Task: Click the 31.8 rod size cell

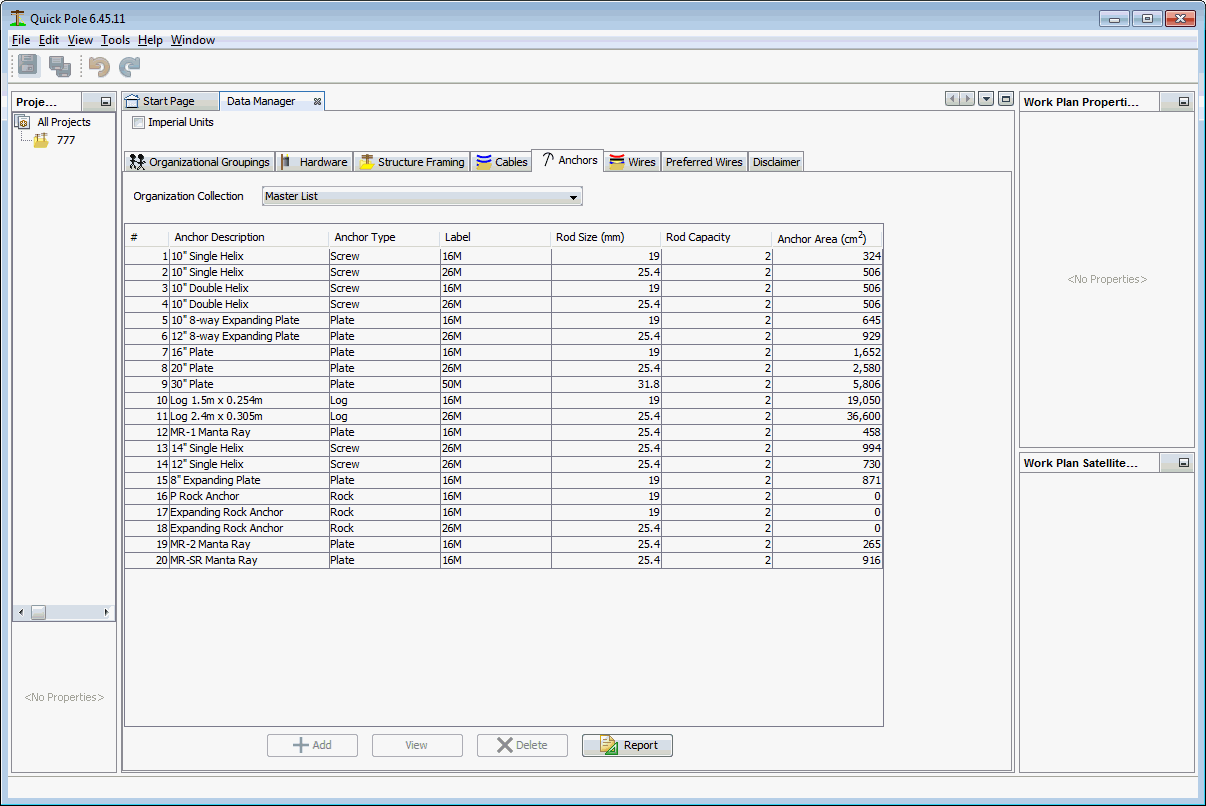Action: click(x=606, y=384)
